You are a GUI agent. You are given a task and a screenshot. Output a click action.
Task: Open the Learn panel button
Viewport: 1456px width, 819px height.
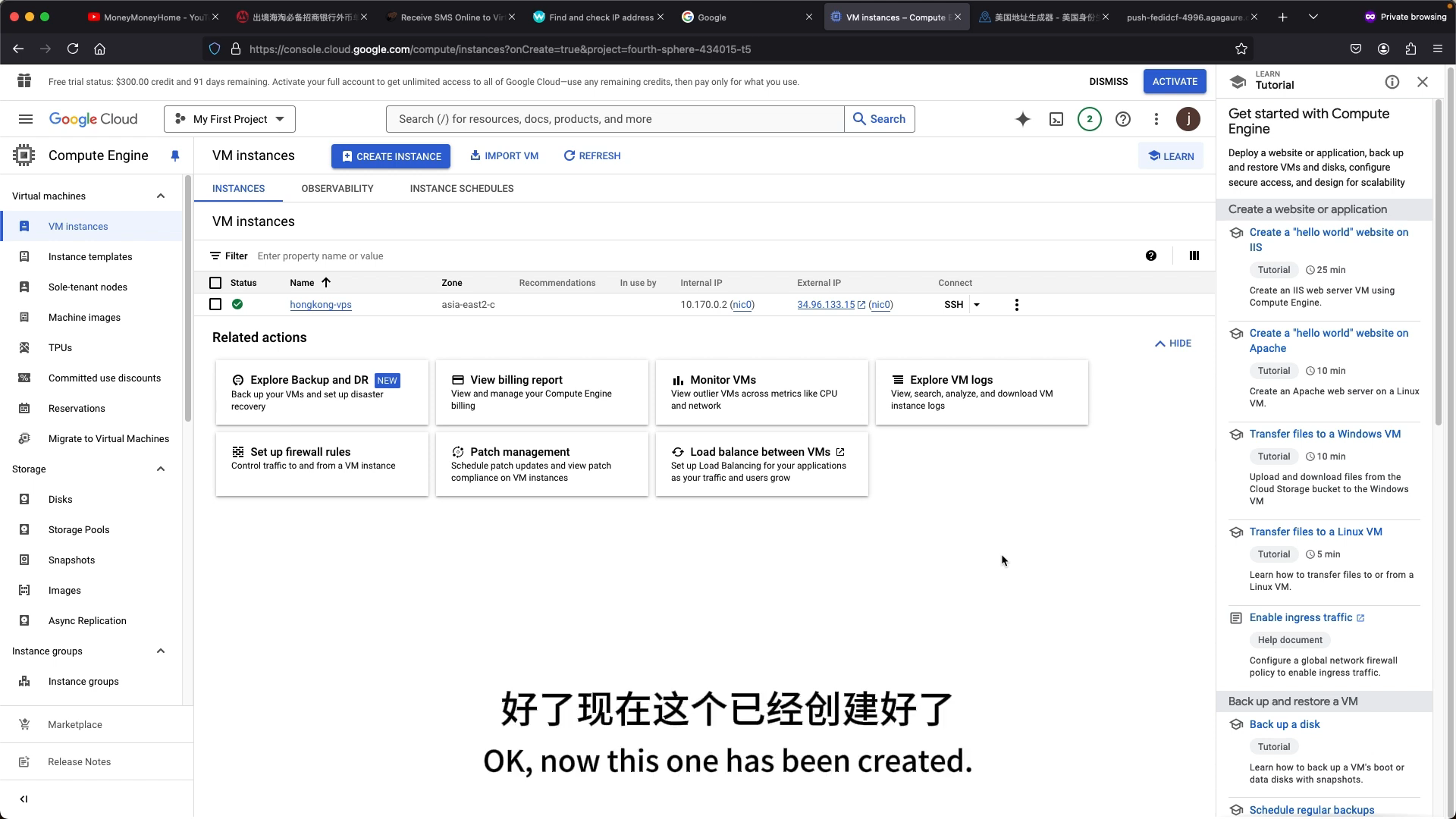pos(1171,156)
